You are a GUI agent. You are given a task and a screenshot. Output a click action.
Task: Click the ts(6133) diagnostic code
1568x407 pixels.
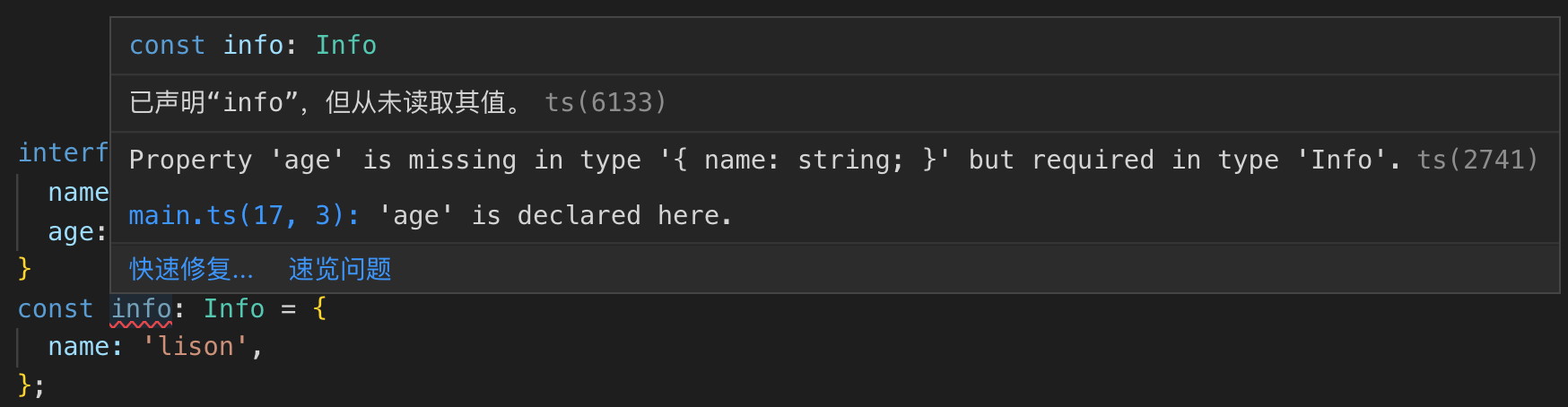tap(605, 102)
